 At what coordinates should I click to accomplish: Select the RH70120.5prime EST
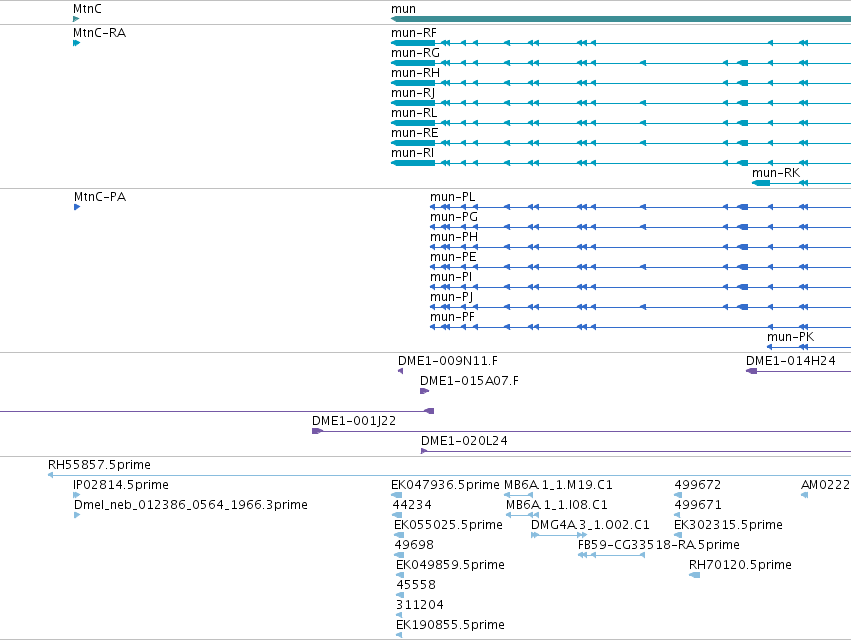pos(694,575)
